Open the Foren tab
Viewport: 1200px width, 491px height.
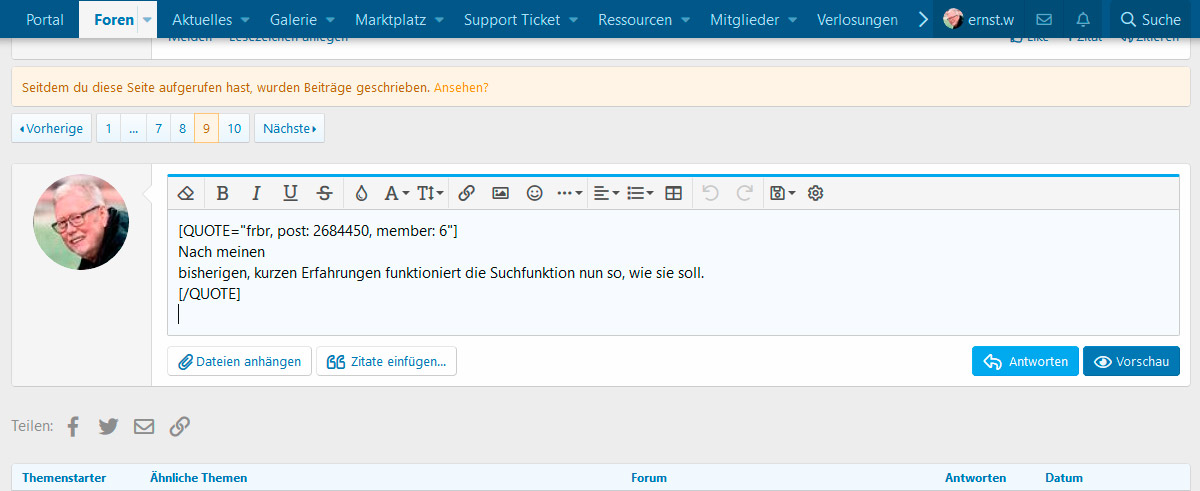(113, 19)
